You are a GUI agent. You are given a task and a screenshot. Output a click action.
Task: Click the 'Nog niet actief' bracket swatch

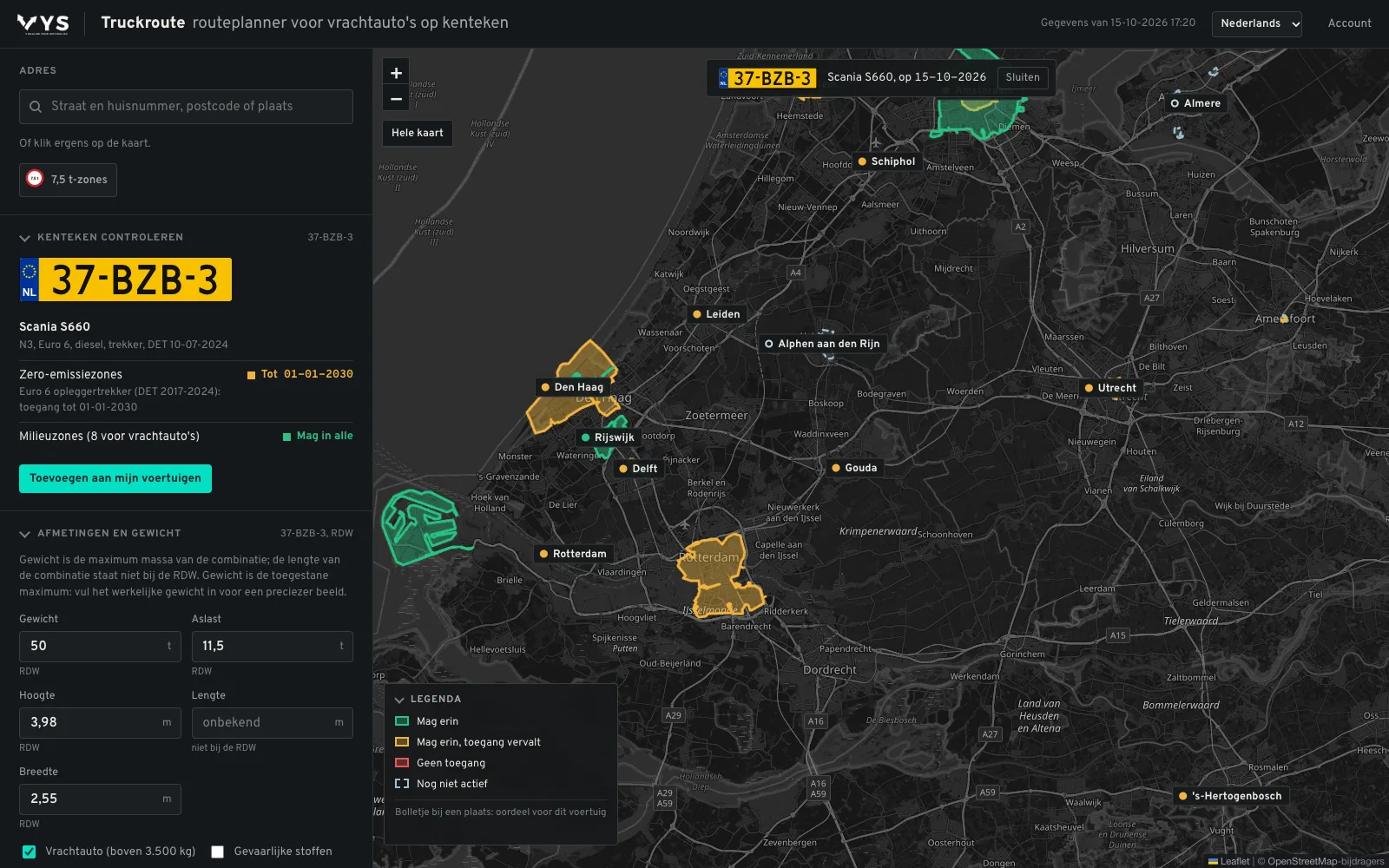(x=402, y=784)
